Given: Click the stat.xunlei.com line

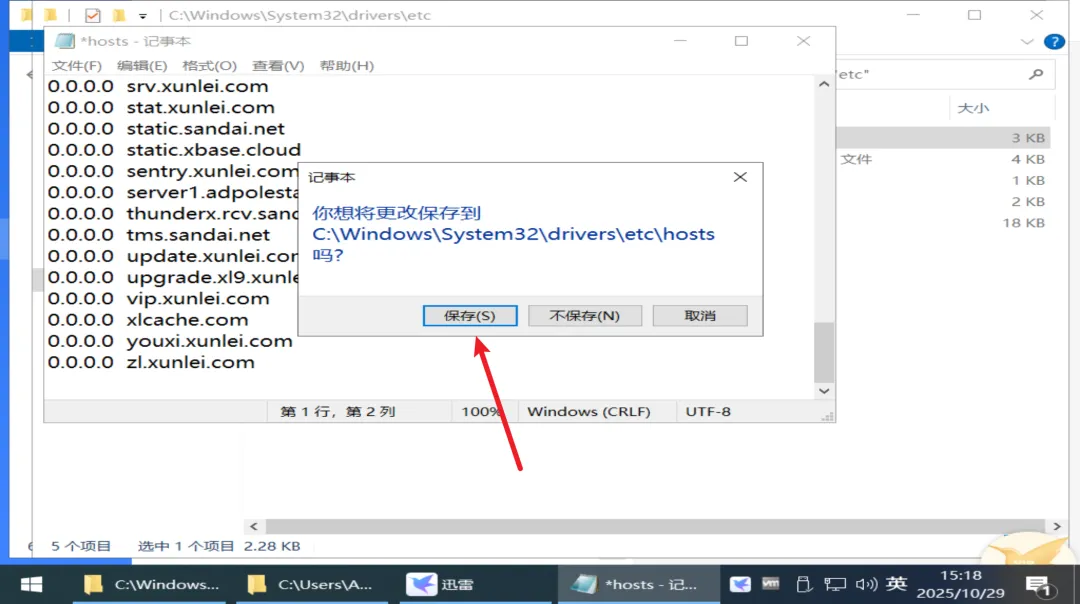Looking at the screenshot, I should [x=161, y=107].
